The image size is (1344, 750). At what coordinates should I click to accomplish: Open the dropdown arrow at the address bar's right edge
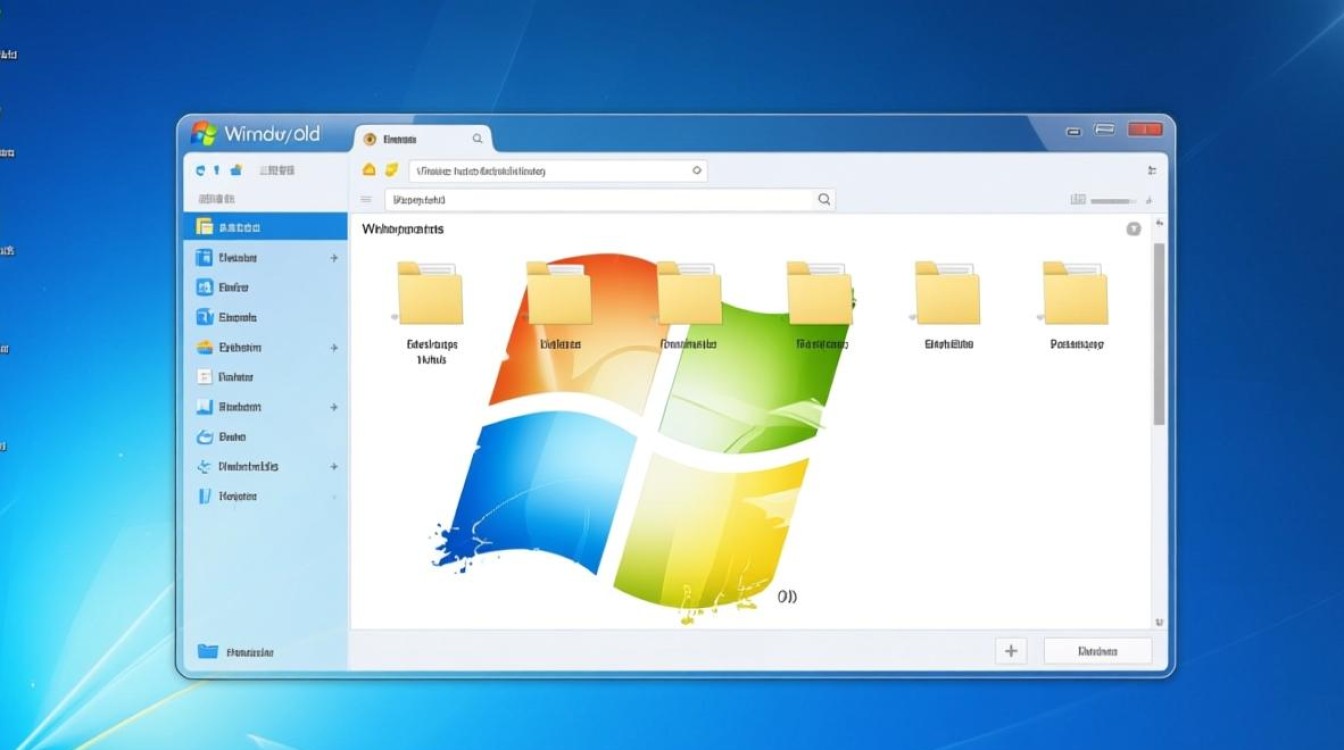click(x=697, y=170)
